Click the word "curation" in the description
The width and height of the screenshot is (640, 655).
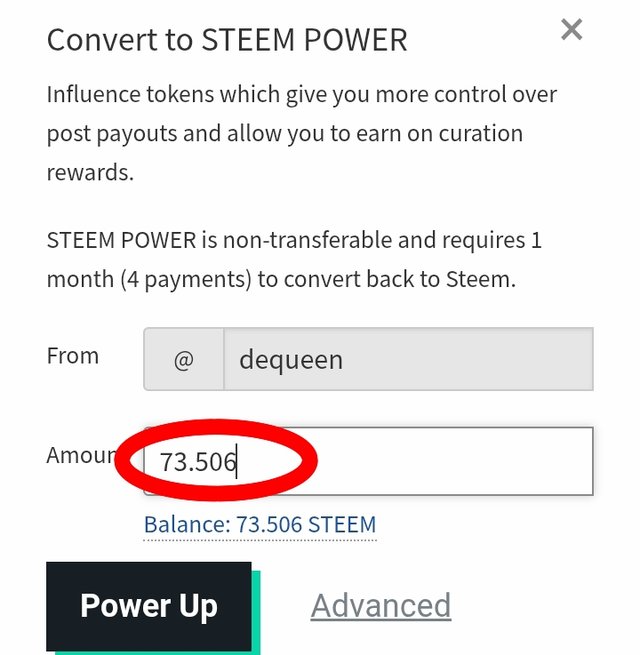[477, 134]
